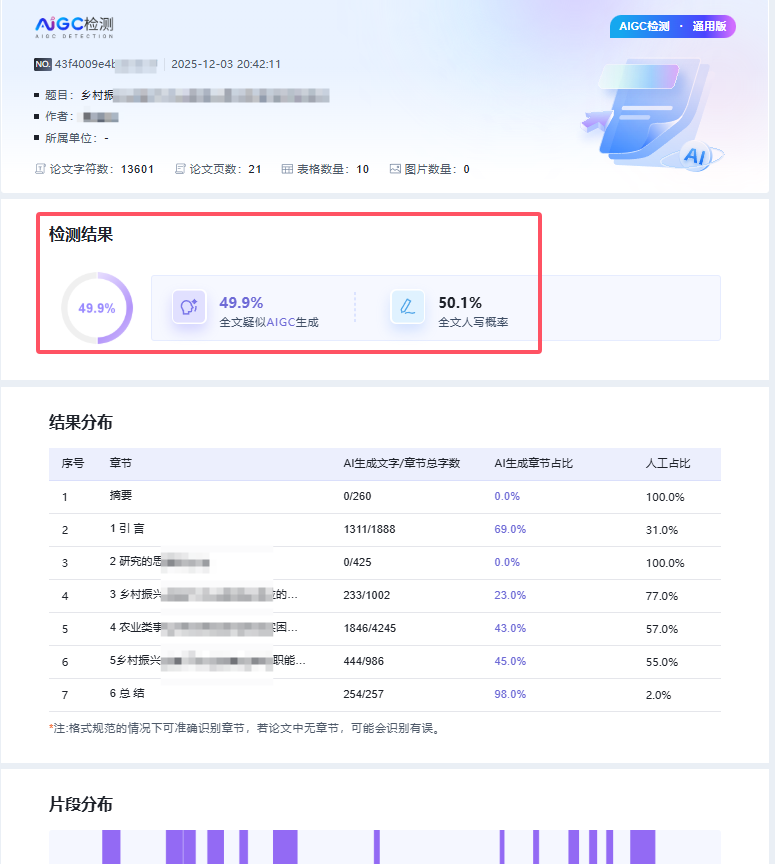Screen dimensions: 775x864
Task: Select the table count value 10
Action: pos(362,169)
